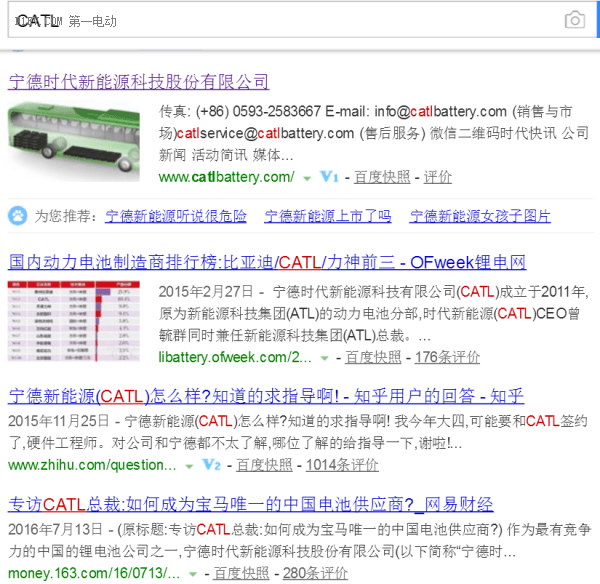This screenshot has width=600, height=584.
Task: Open recommendation 宁德新能源上市了吗
Action: 328,216
